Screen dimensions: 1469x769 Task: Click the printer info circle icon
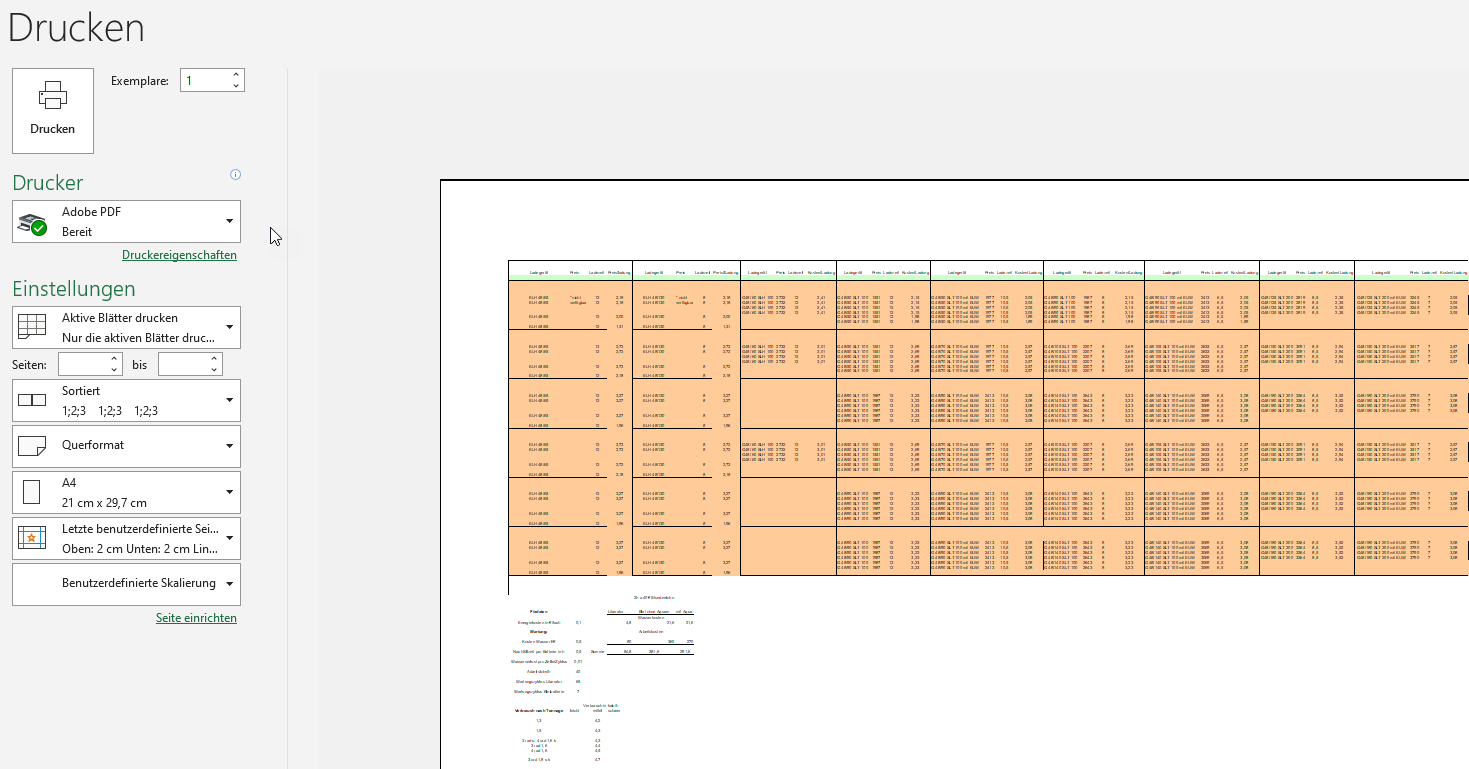(235, 175)
